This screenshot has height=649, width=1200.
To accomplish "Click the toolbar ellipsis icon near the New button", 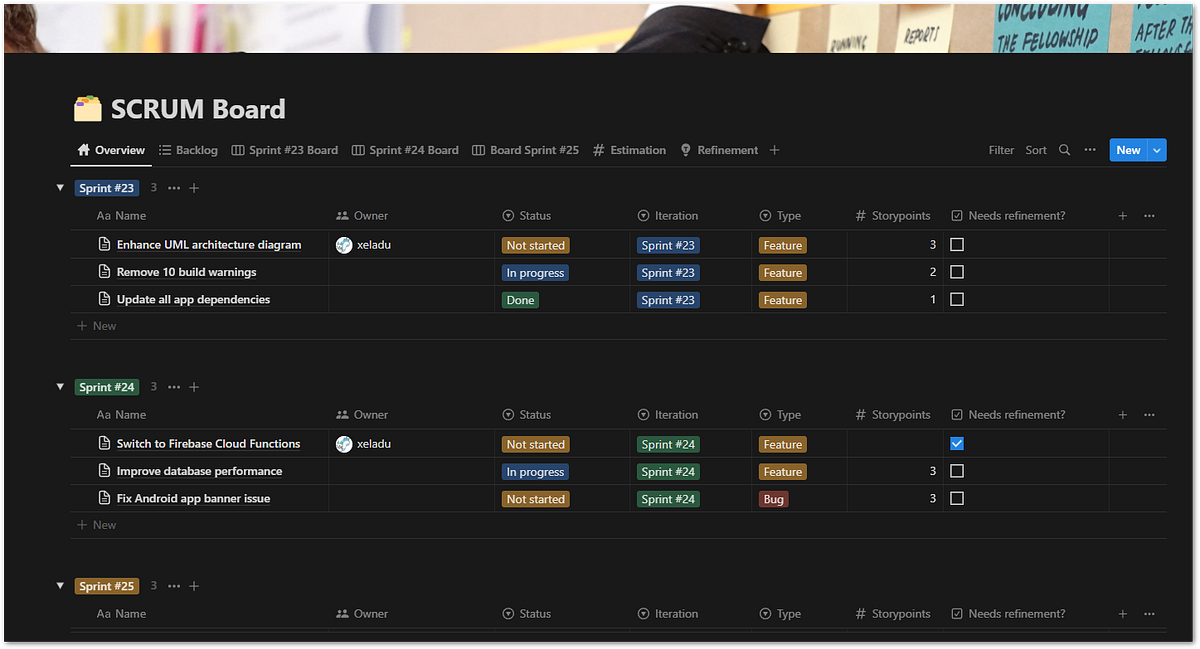I will coord(1089,149).
